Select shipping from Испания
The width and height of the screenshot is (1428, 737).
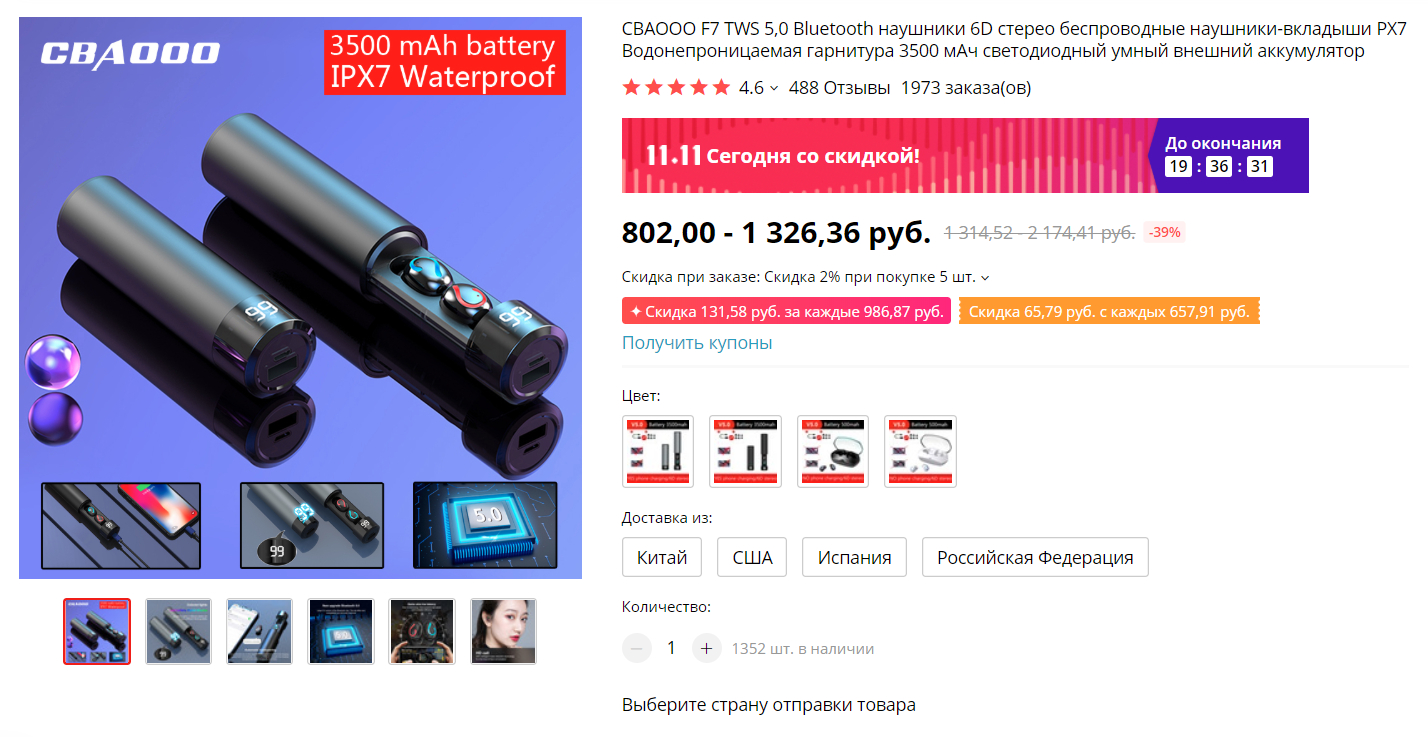coord(854,557)
